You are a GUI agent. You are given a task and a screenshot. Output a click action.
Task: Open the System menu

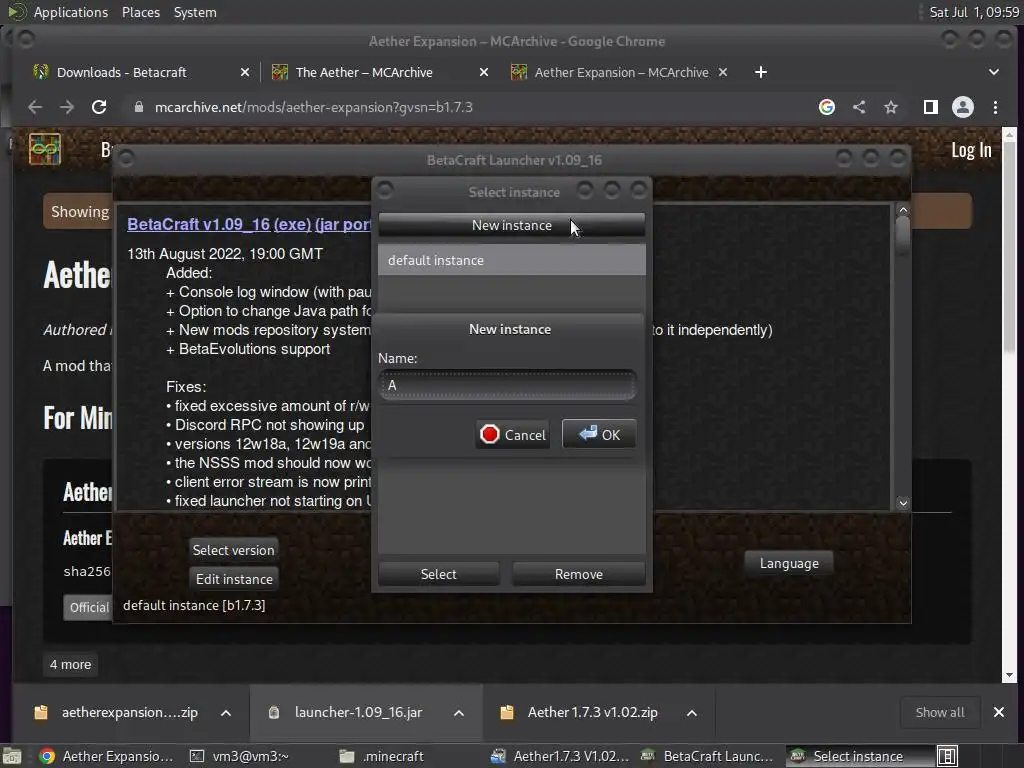tap(195, 12)
